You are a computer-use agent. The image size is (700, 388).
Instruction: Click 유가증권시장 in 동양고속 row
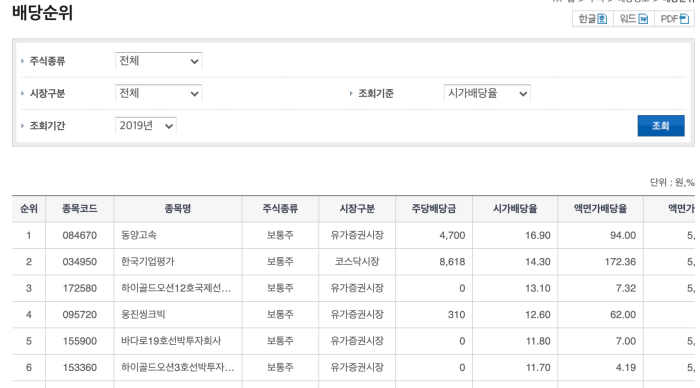[x=357, y=235]
